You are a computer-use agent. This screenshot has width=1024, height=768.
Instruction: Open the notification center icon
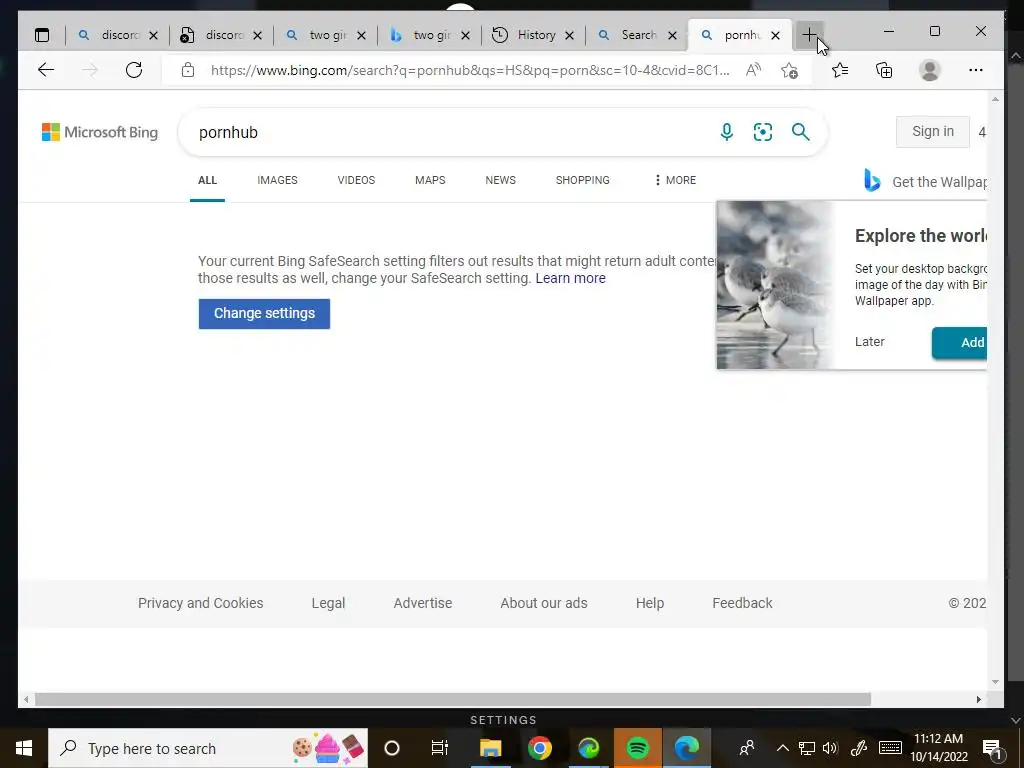point(992,748)
